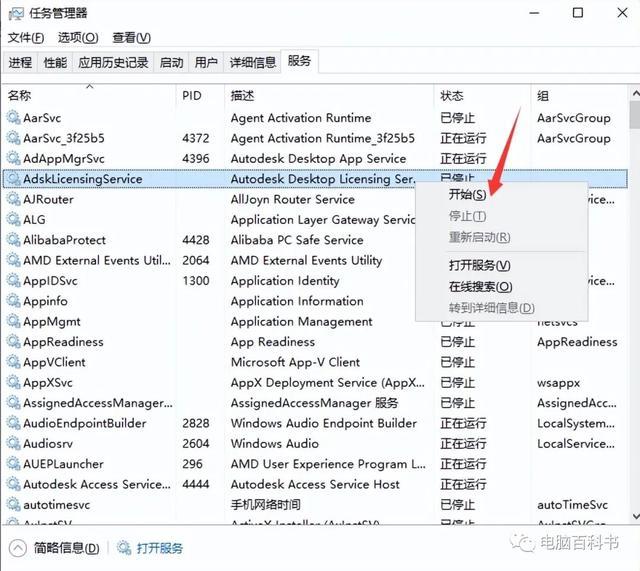Click the Autodesk Access Service icon
Image resolution: width=640 pixels, height=571 pixels.
tap(13, 484)
